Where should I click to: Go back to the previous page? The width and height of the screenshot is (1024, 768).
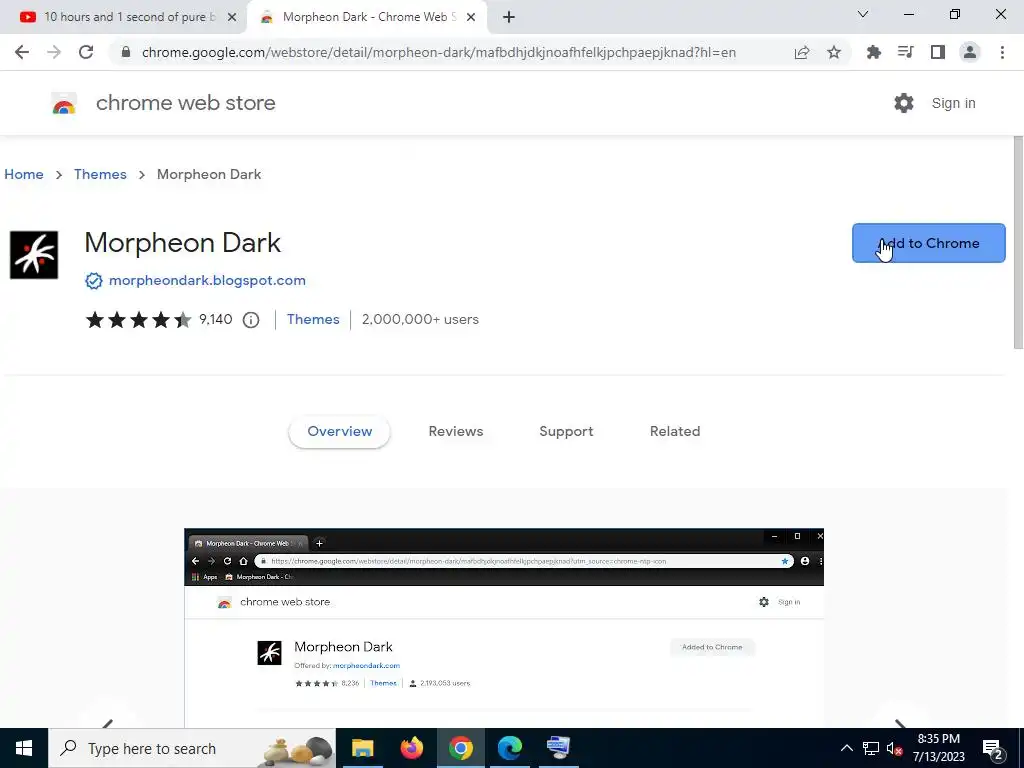coord(22,52)
